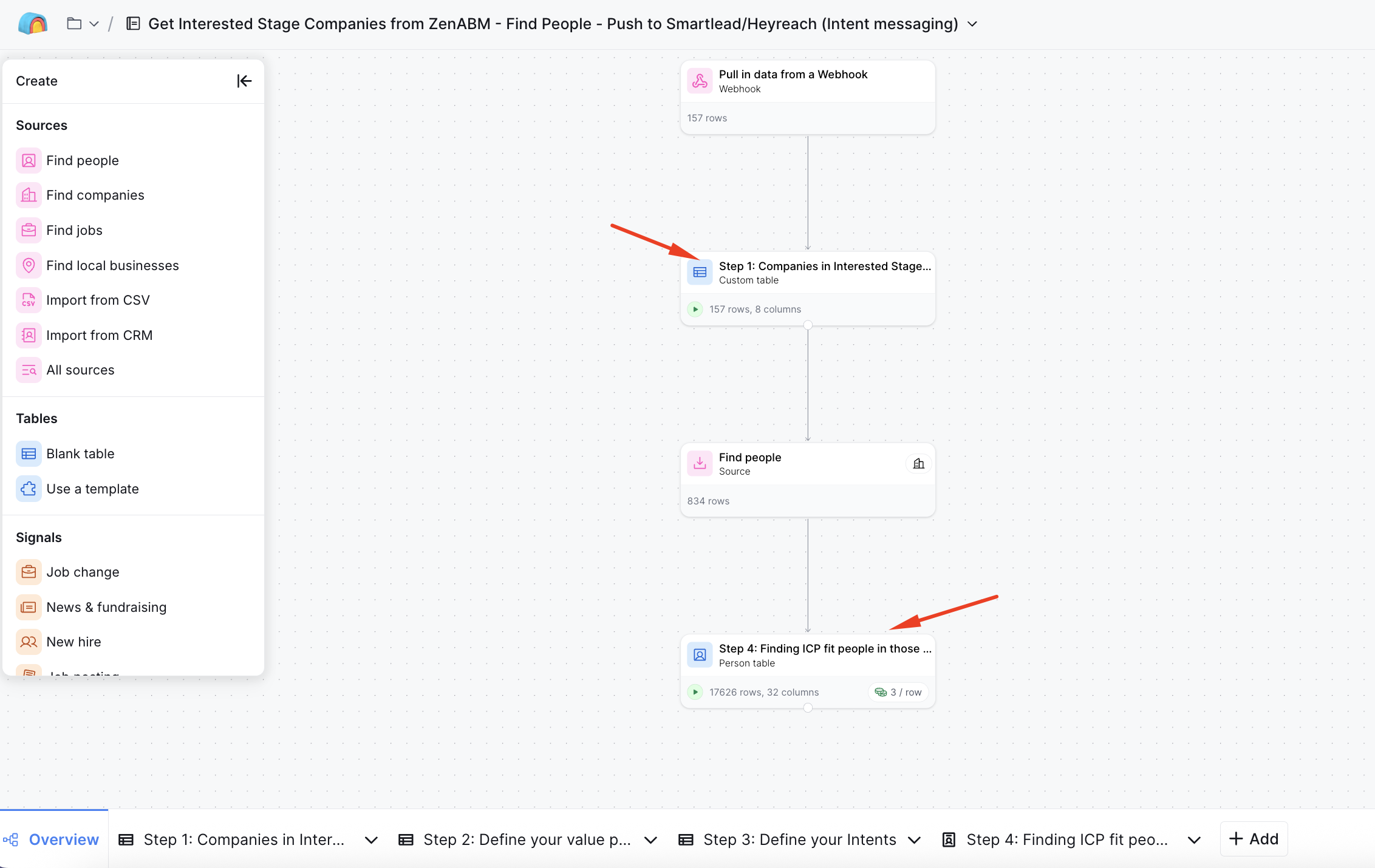Image resolution: width=1375 pixels, height=868 pixels.
Task: Click the credits badge showing 3 per row
Action: pyautogui.click(x=898, y=692)
